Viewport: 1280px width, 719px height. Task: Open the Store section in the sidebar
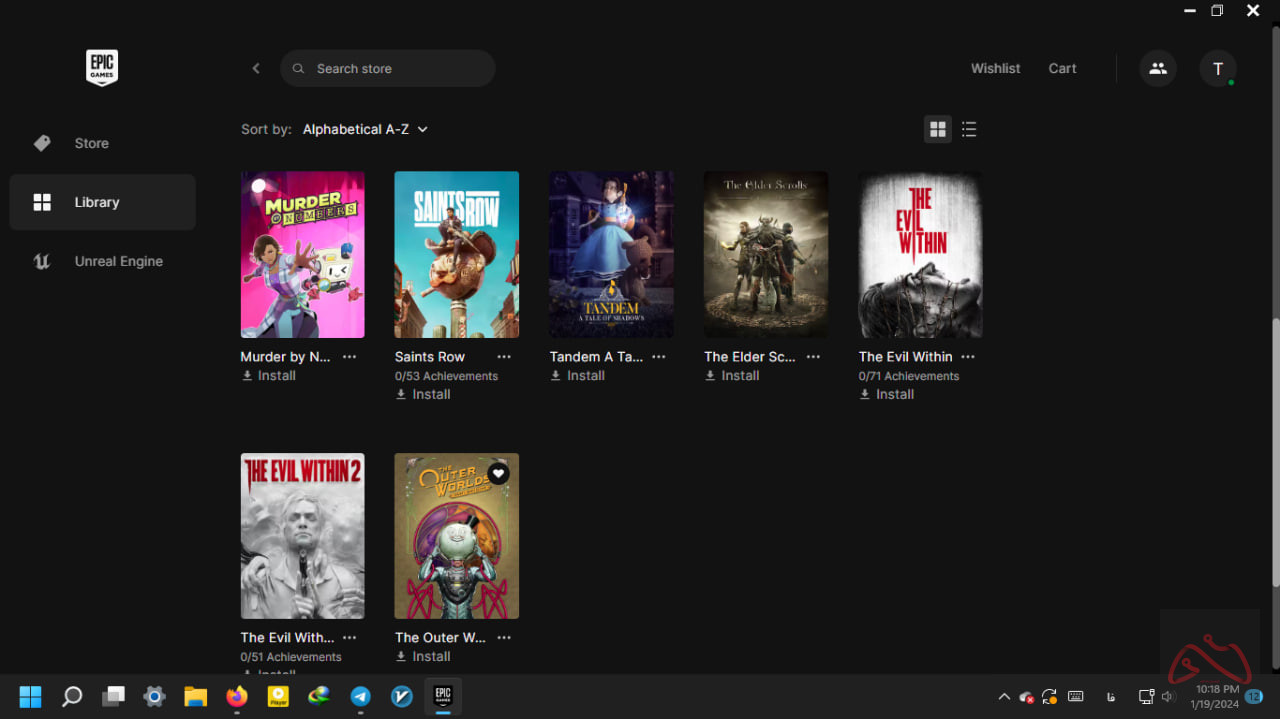(92, 143)
